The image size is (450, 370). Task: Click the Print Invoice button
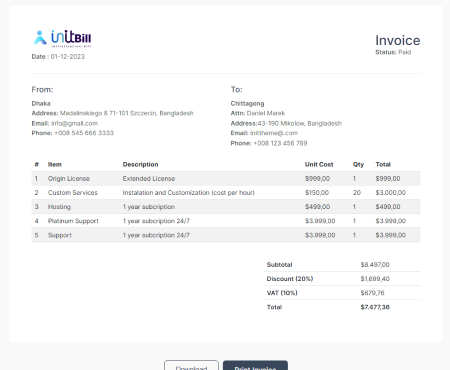click(255, 365)
